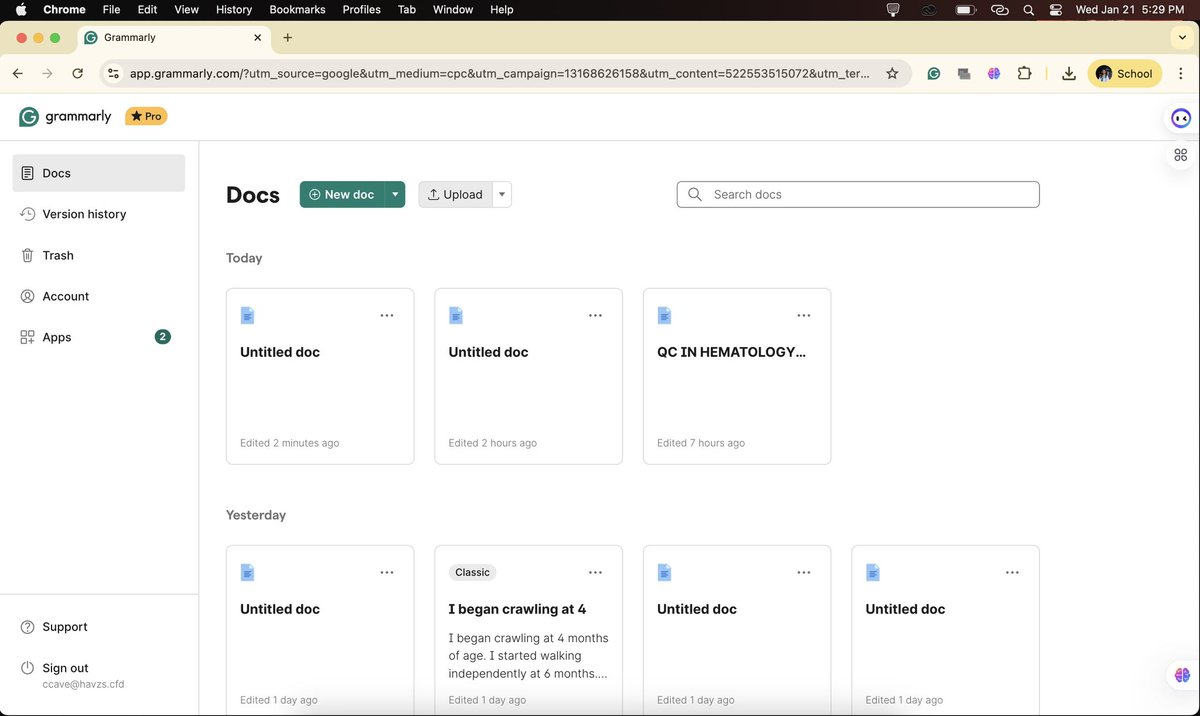Open the Apps sidebar item
Screen dimensions: 1200x716
pyautogui.click(x=98, y=337)
